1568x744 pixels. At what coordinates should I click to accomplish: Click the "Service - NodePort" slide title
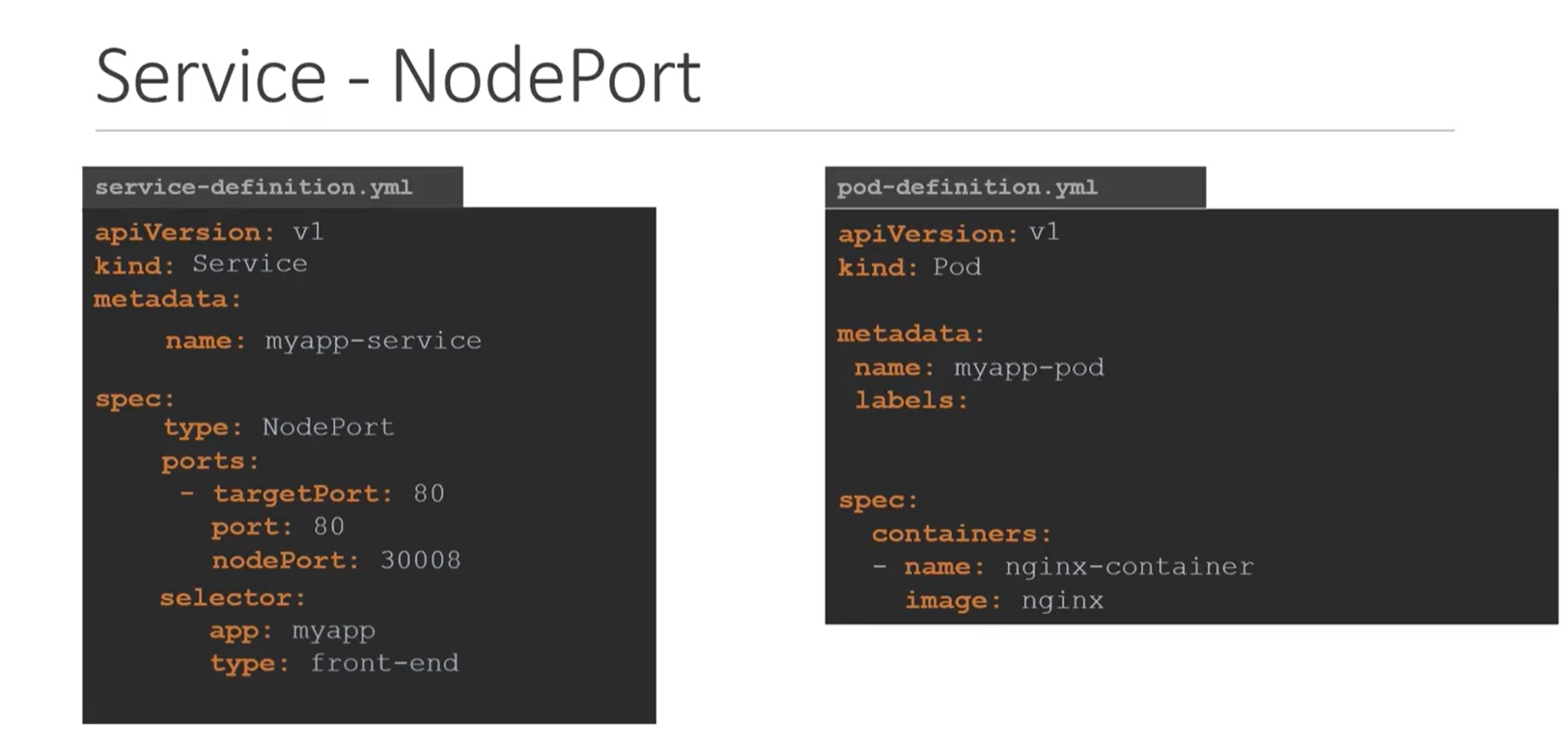(398, 76)
